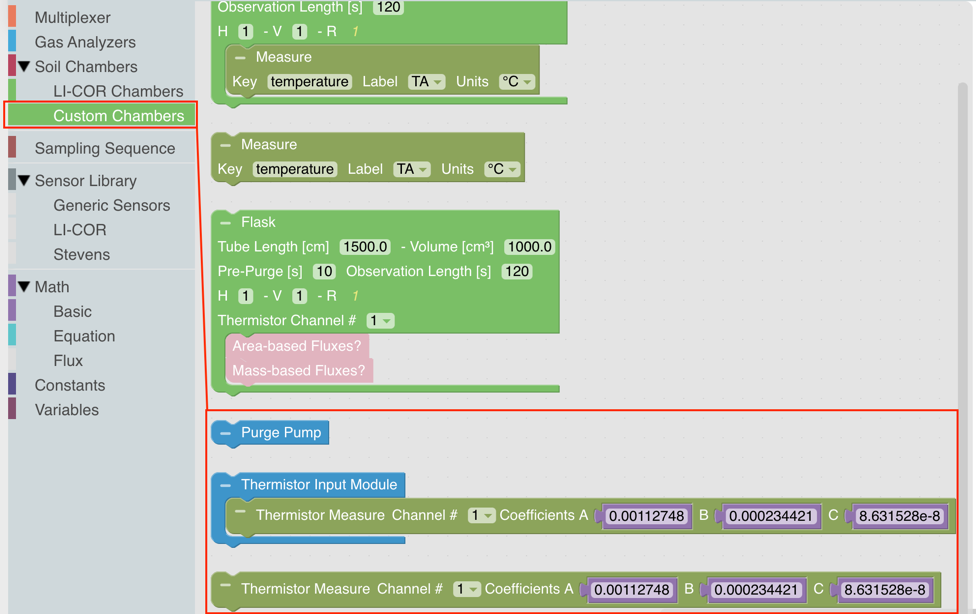Screen dimensions: 976x614
Task: Collapse the Thermistor Input Module block
Action: click(226, 485)
